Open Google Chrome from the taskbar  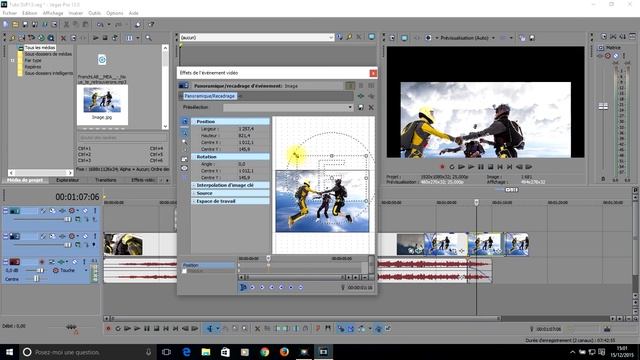pyautogui.click(x=264, y=352)
